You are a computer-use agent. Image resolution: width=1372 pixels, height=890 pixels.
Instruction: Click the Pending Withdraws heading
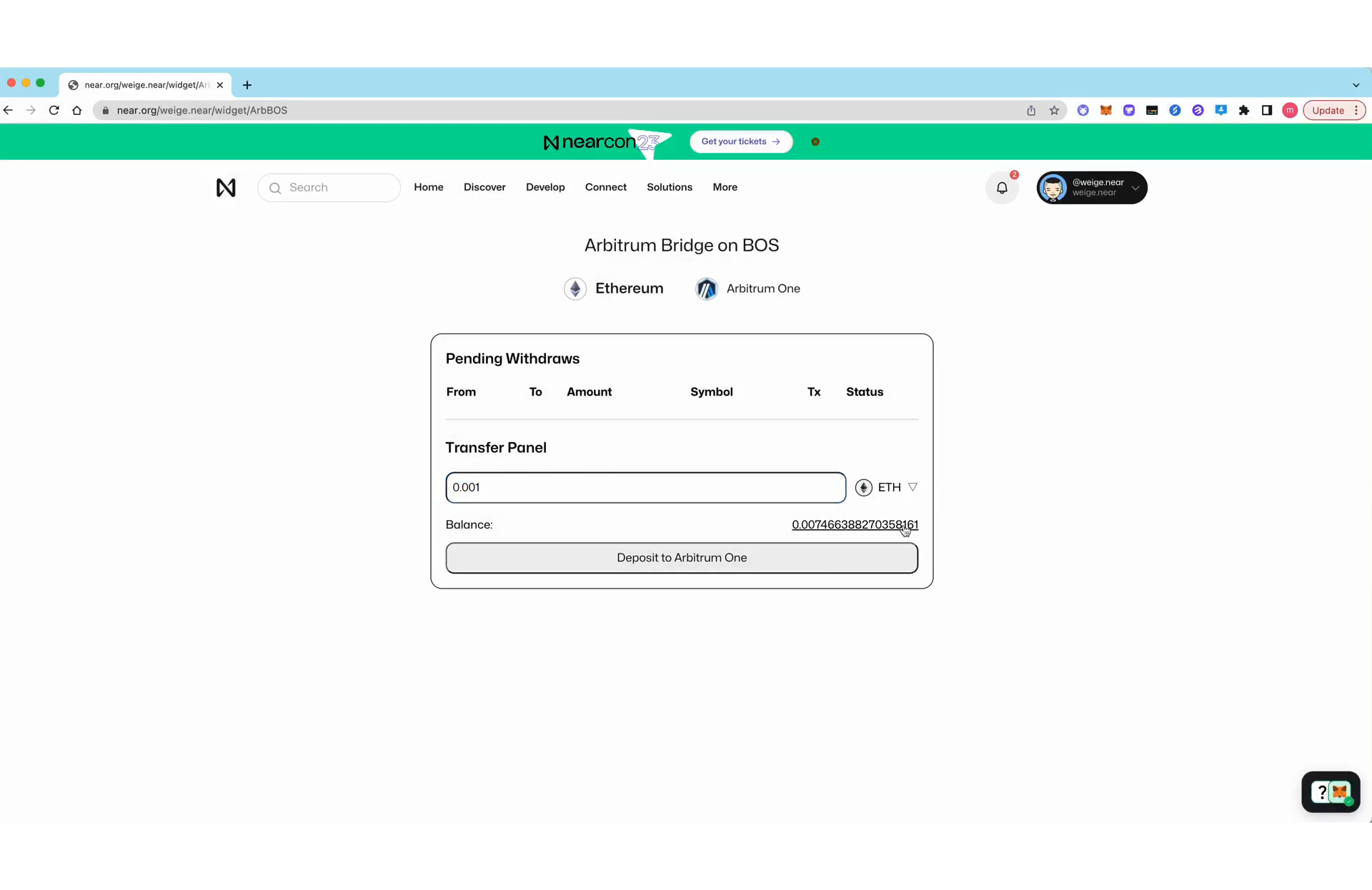click(x=512, y=359)
